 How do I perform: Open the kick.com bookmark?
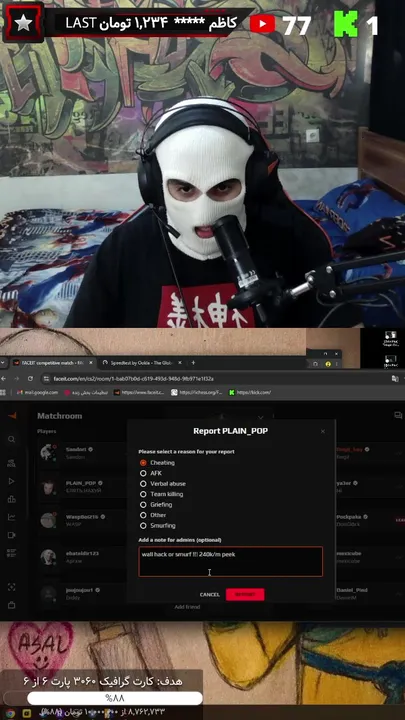[x=250, y=393]
